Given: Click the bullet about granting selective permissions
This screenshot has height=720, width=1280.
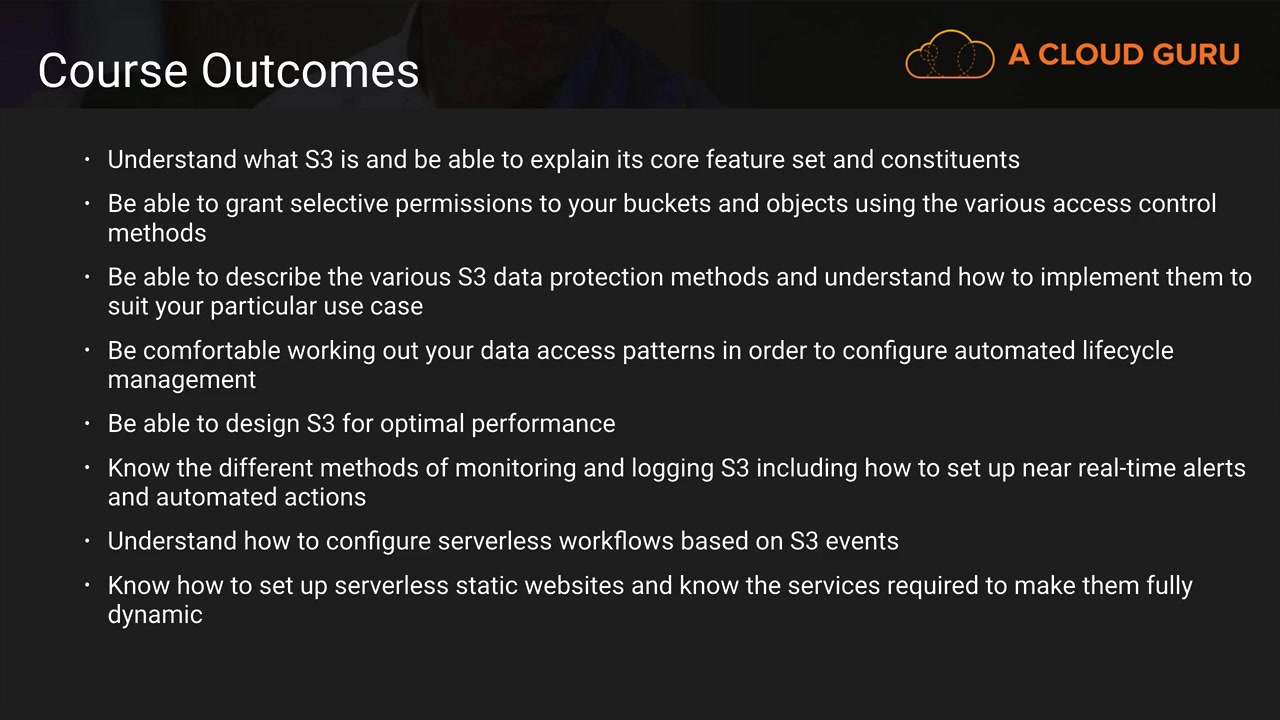Looking at the screenshot, I should pyautogui.click(x=661, y=204).
